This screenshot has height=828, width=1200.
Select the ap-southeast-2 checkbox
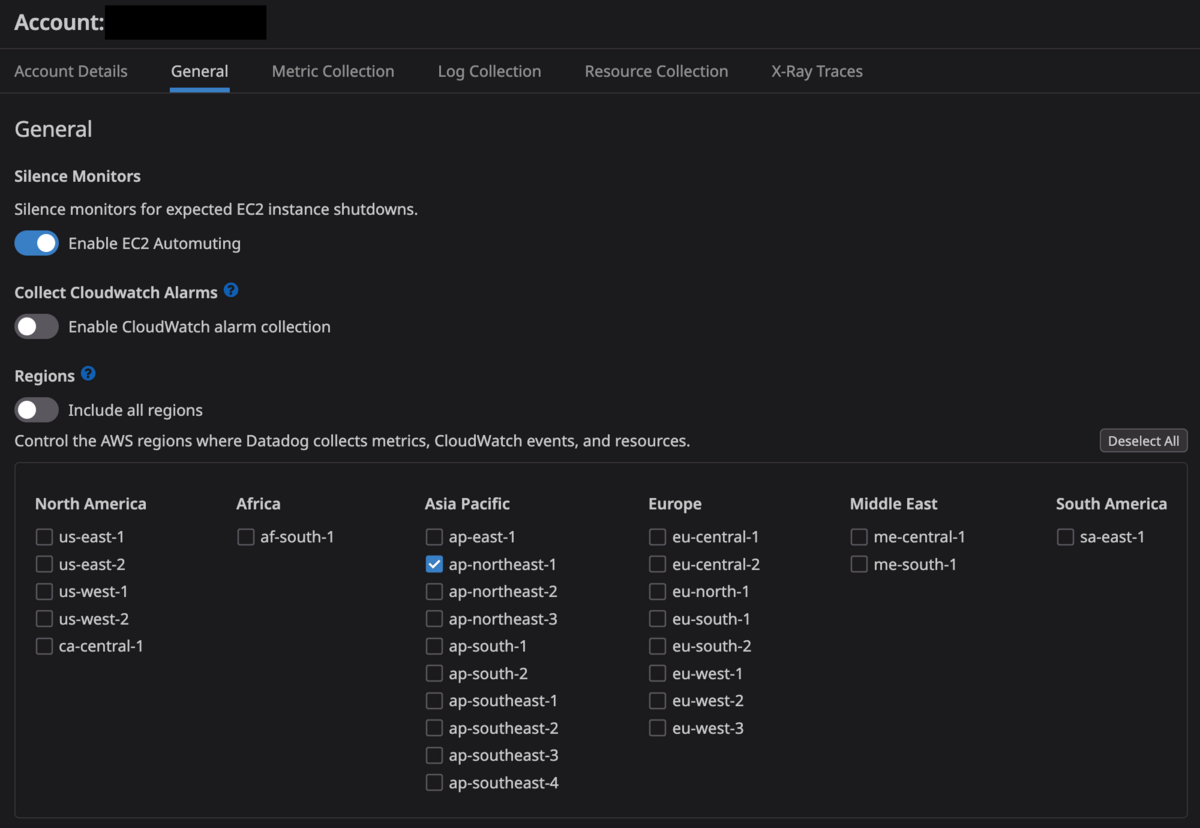tap(434, 728)
